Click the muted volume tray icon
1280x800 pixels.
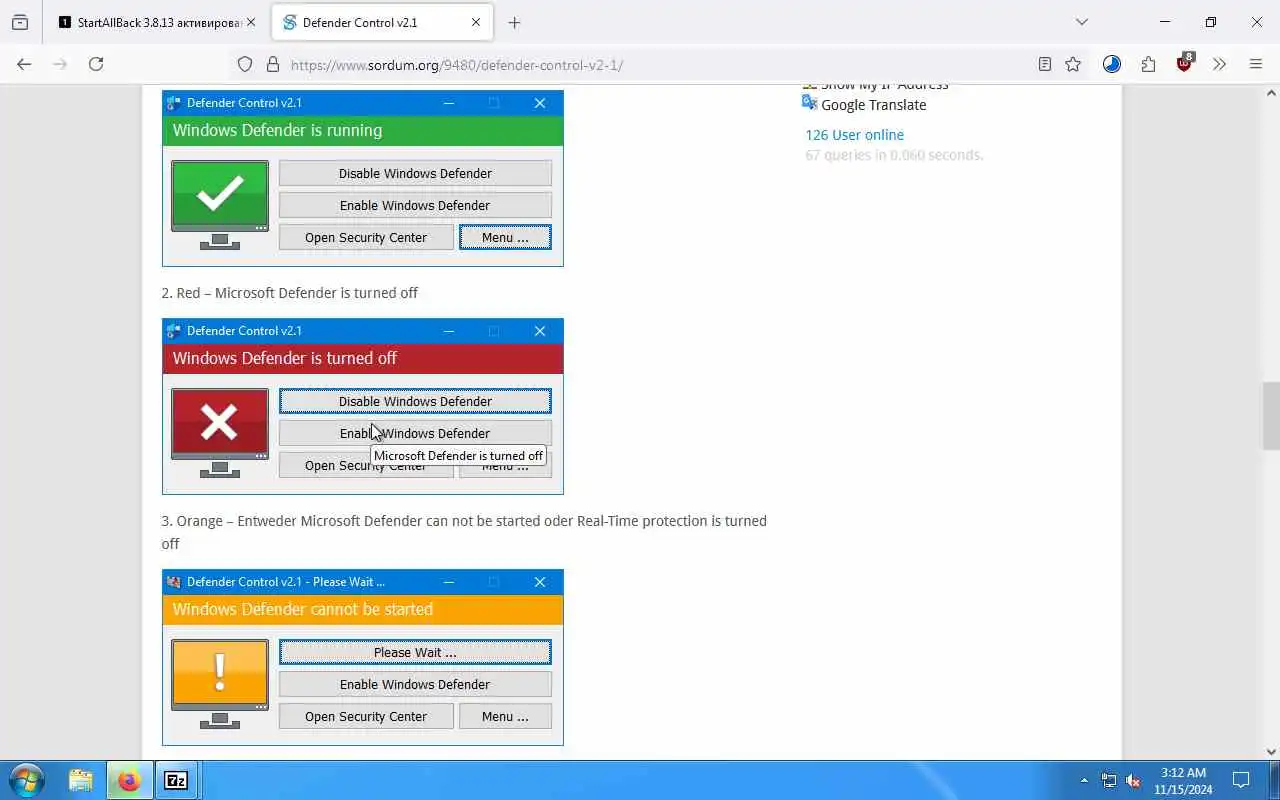[x=1133, y=780]
